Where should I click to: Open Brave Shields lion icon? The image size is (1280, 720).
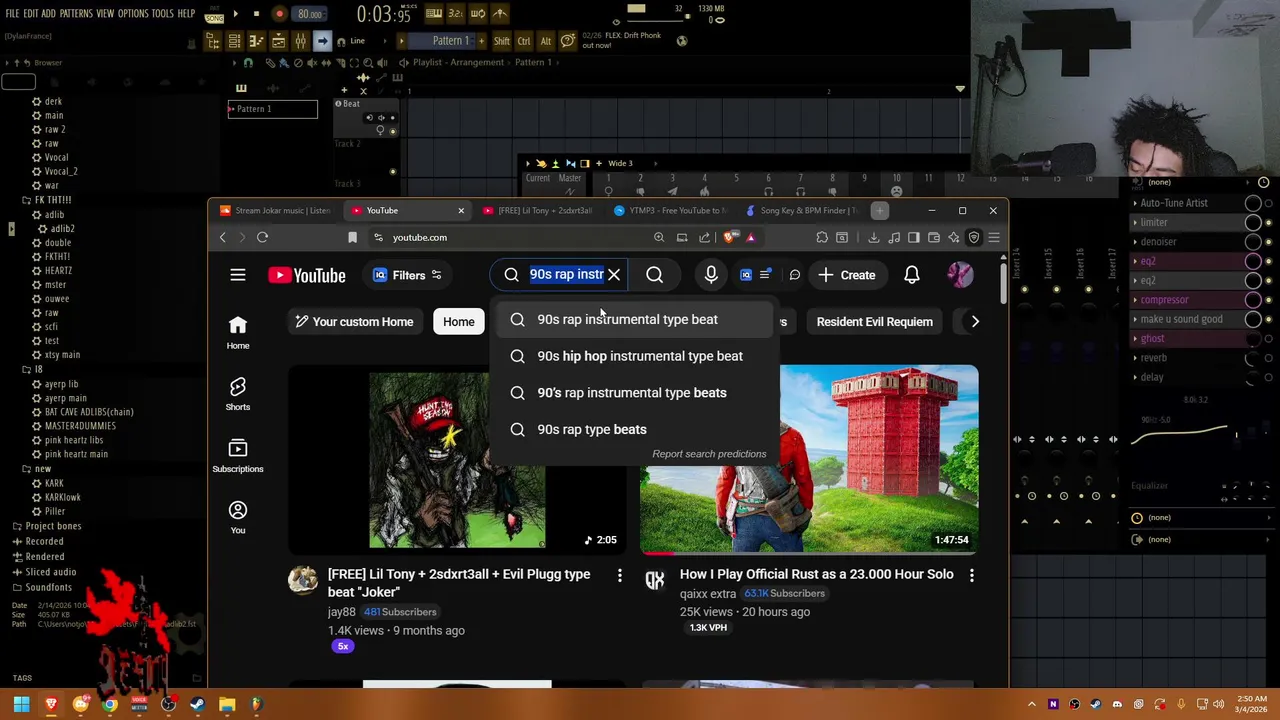coord(728,237)
